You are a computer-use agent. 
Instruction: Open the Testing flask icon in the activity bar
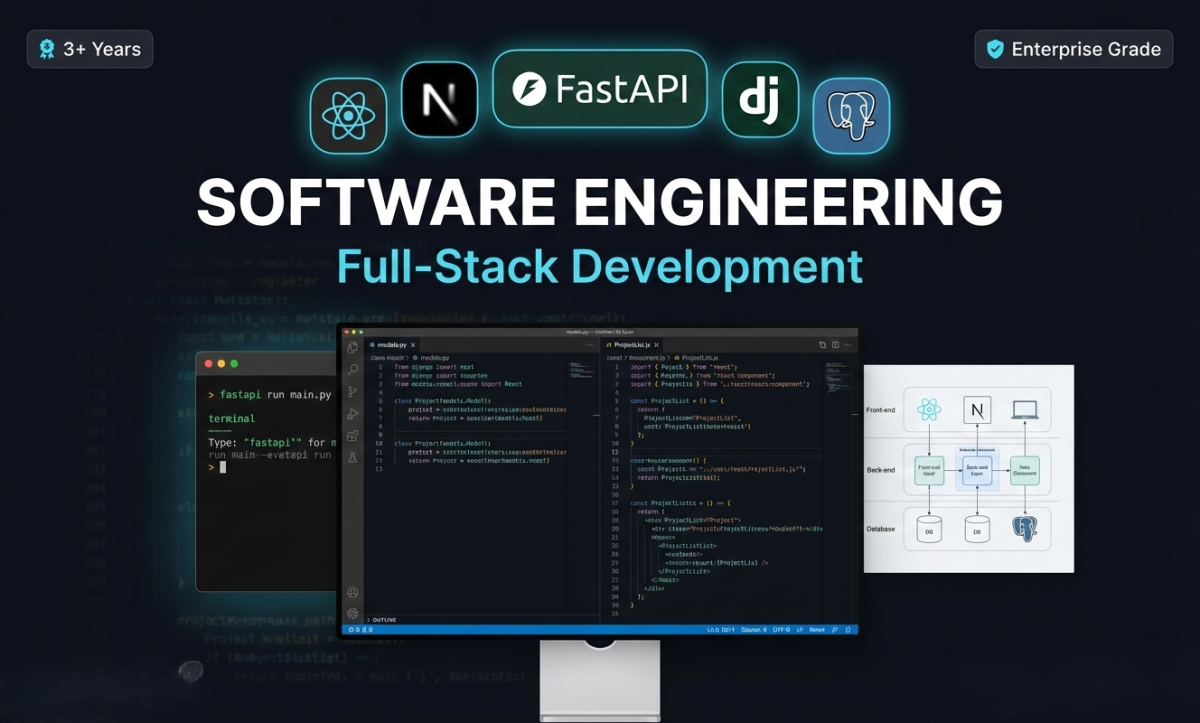(353, 457)
